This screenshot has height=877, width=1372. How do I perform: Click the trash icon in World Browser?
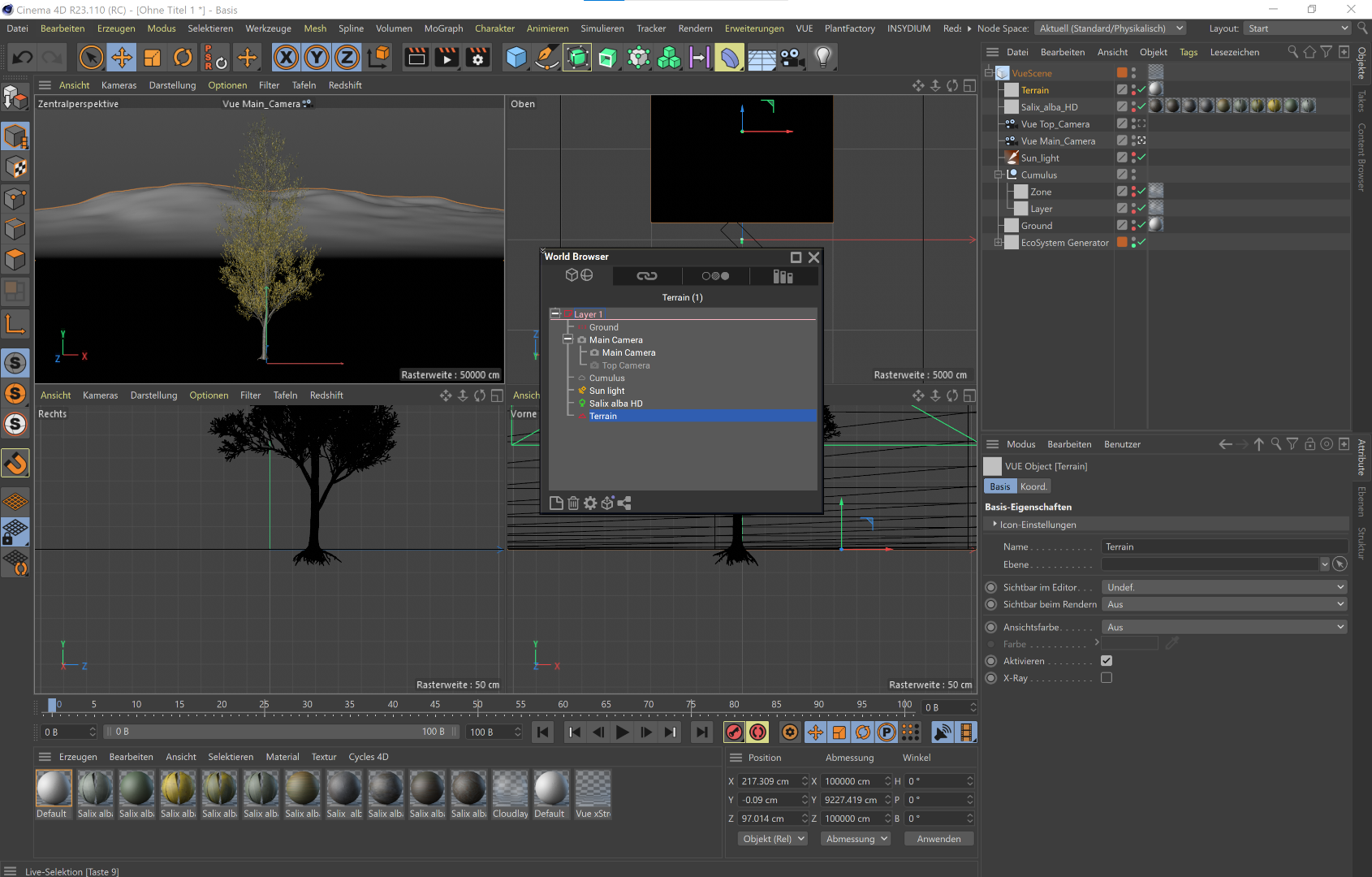click(x=573, y=503)
